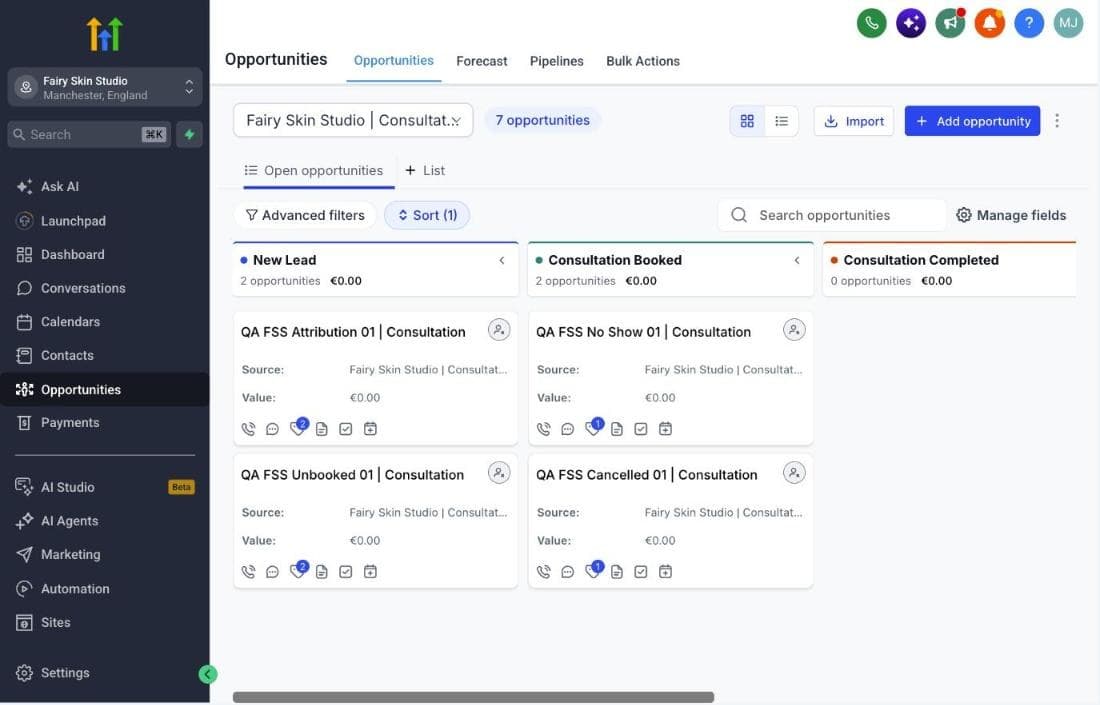Click calendar icon on QA FSS No Show 01 card
The image size is (1100, 705).
tap(665, 429)
